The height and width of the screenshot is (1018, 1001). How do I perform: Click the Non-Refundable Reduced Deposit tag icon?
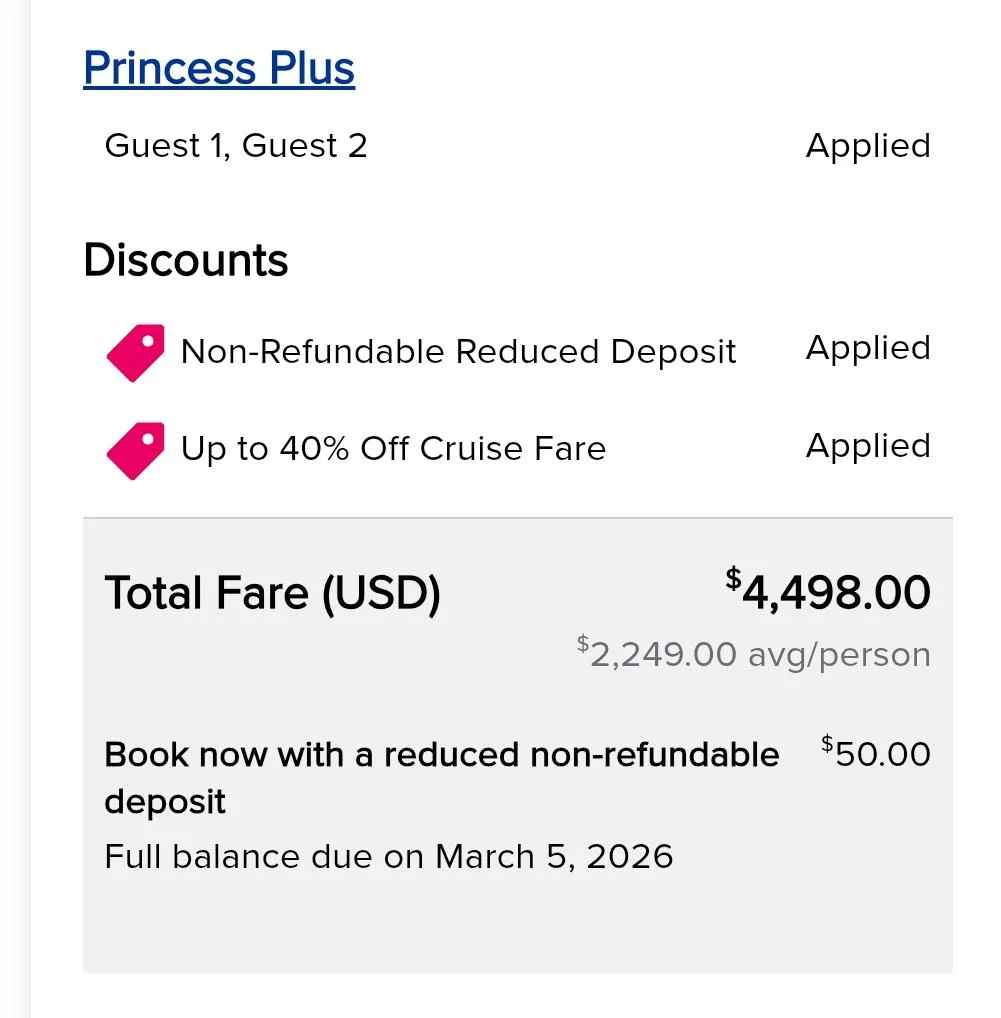tap(135, 353)
